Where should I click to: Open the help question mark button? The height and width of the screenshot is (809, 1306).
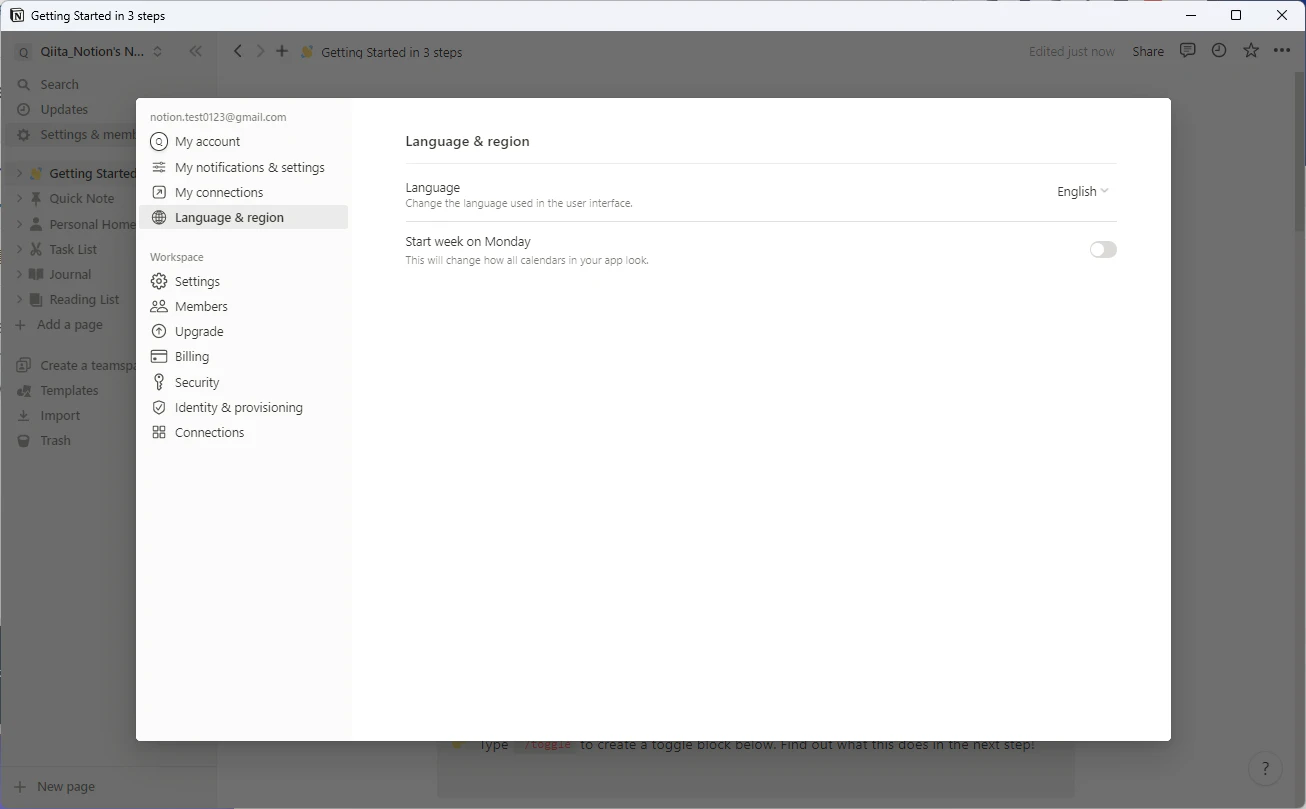tap(1266, 768)
